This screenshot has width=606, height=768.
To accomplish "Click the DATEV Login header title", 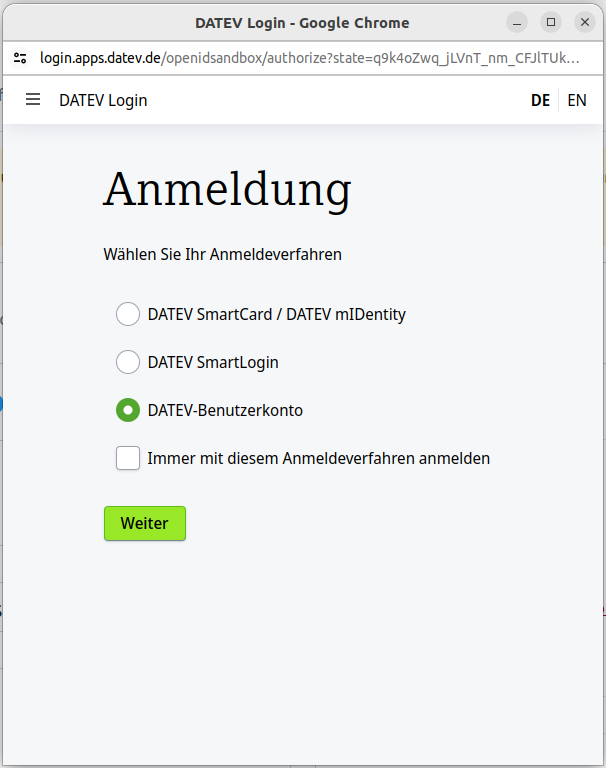I will (103, 100).
